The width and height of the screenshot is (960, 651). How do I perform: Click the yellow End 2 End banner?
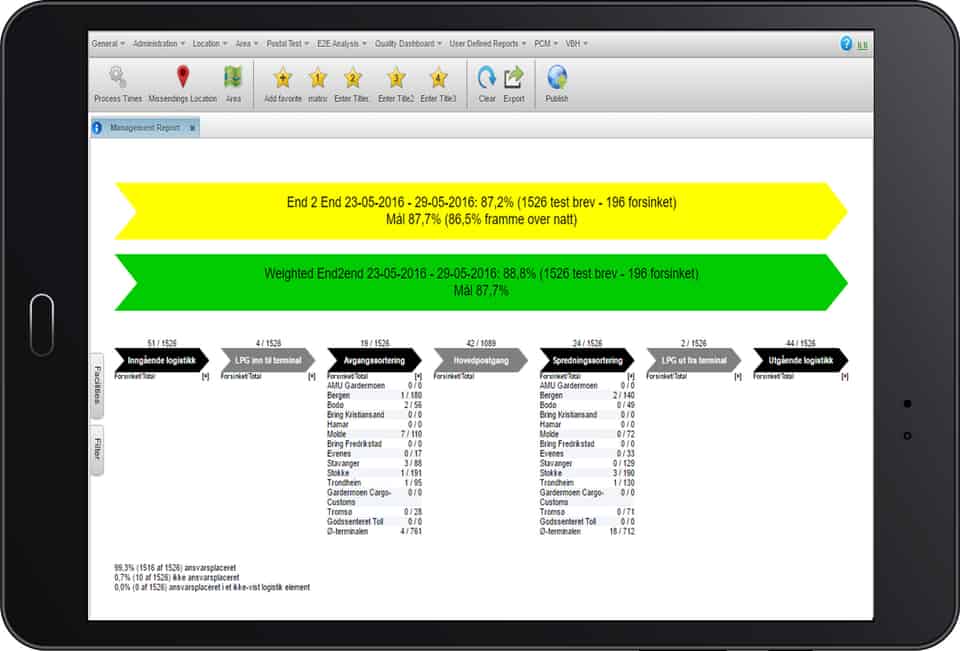[481, 211]
